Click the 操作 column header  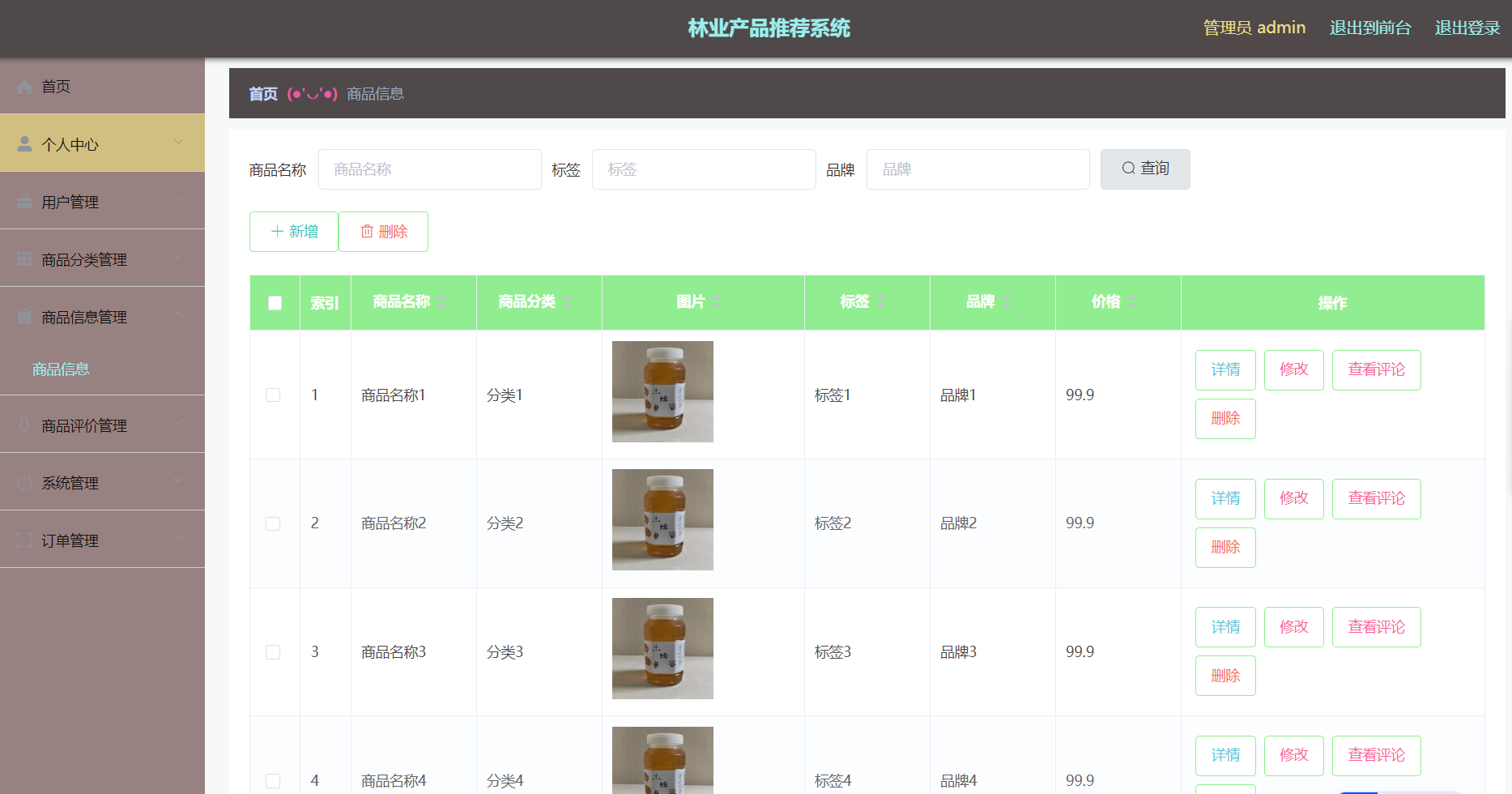1332,303
